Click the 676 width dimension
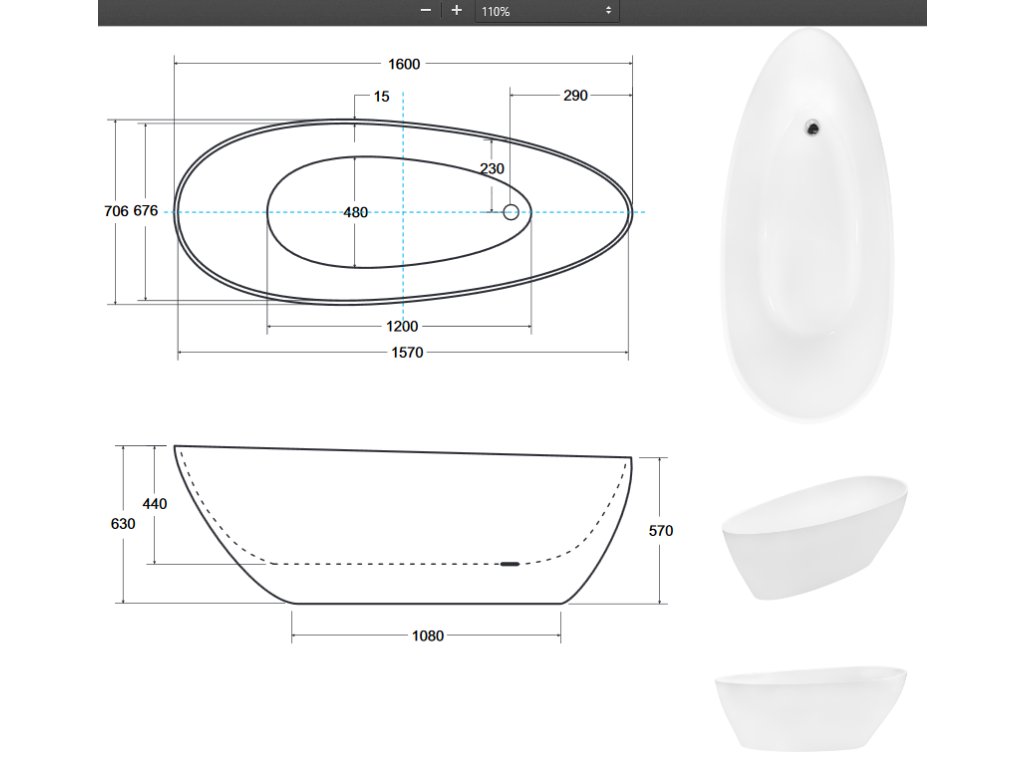This screenshot has width=1024, height=768. (x=146, y=211)
